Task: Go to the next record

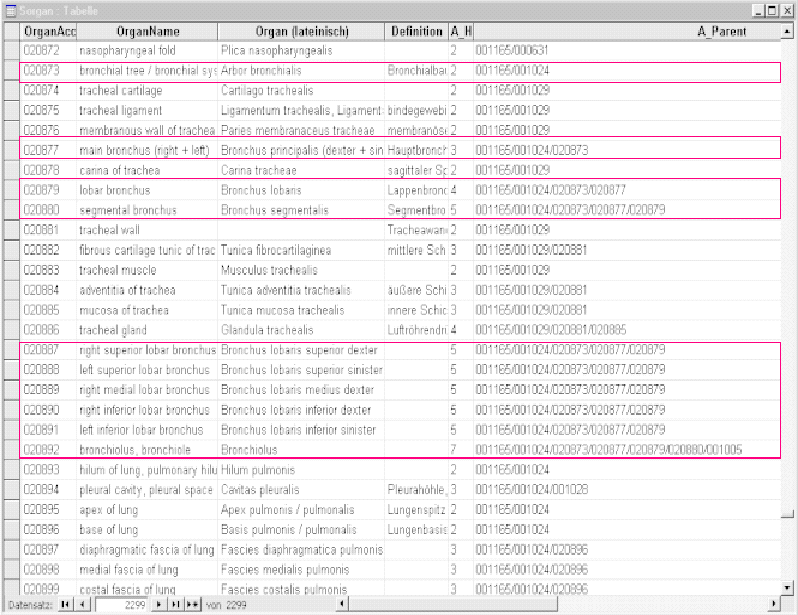Action: tap(159, 605)
